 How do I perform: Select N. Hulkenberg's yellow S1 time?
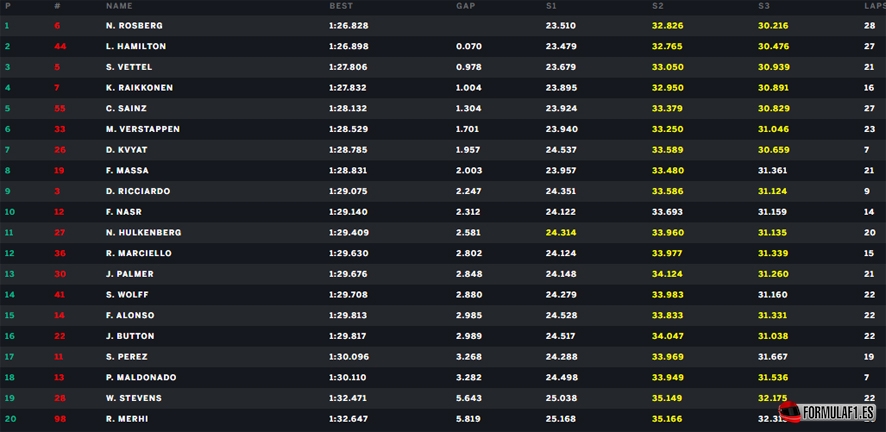[561, 233]
